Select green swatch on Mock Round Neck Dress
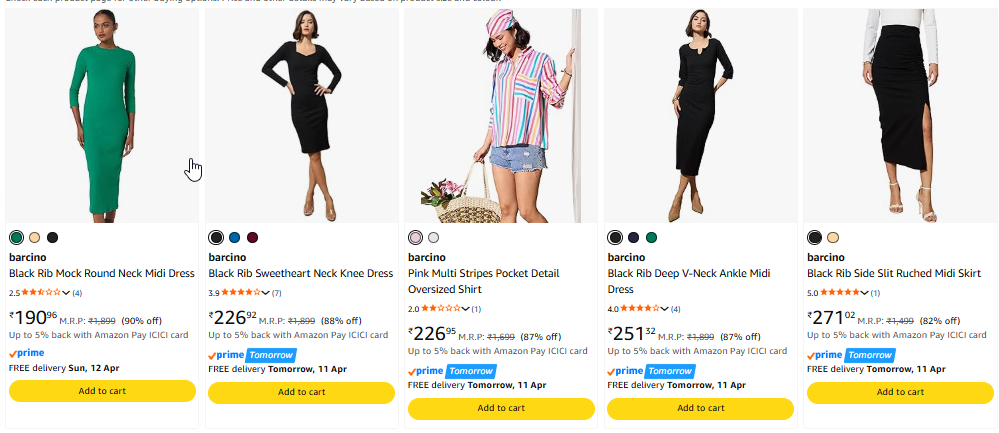Viewport: 999px width, 433px height. (x=16, y=238)
